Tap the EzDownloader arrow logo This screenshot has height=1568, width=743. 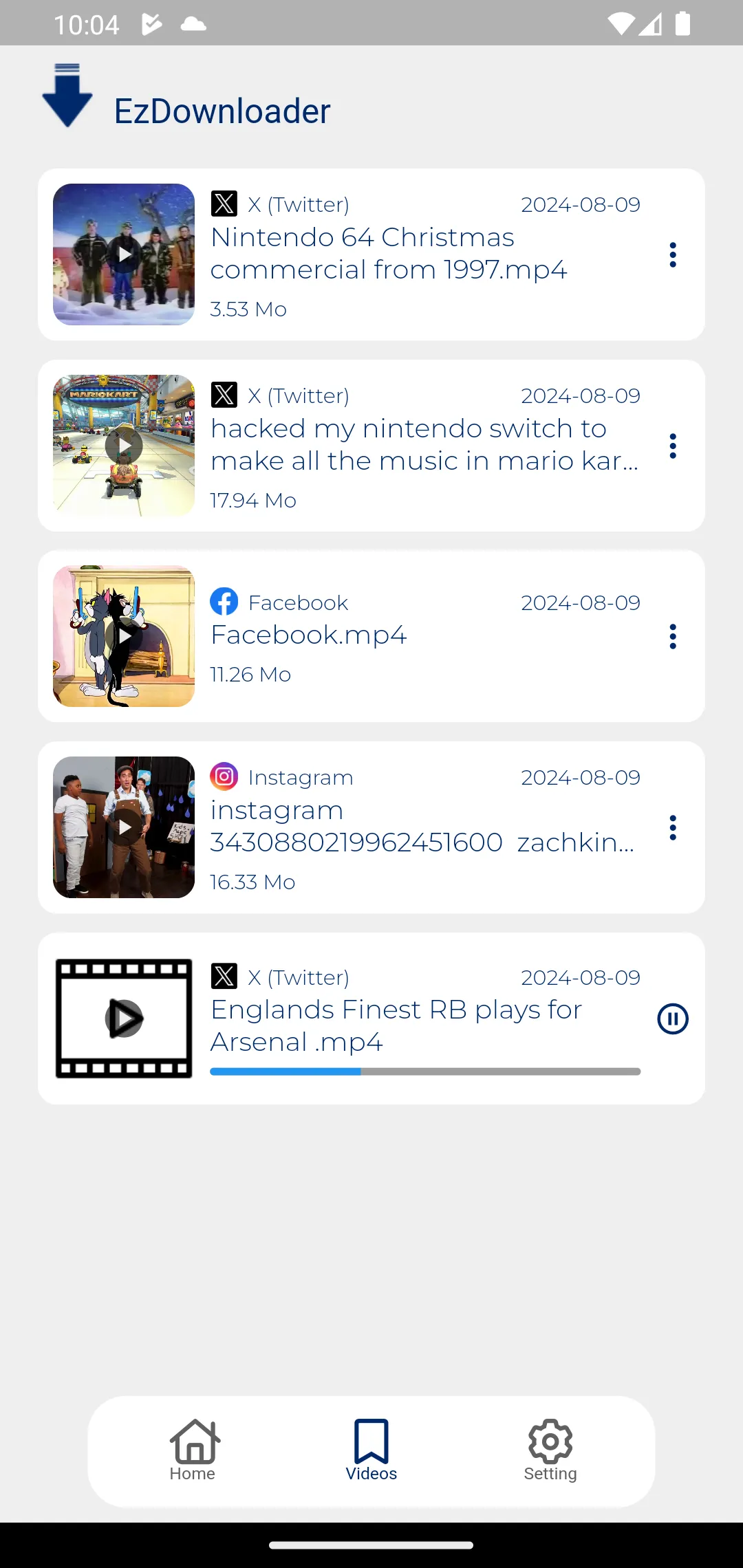(67, 95)
